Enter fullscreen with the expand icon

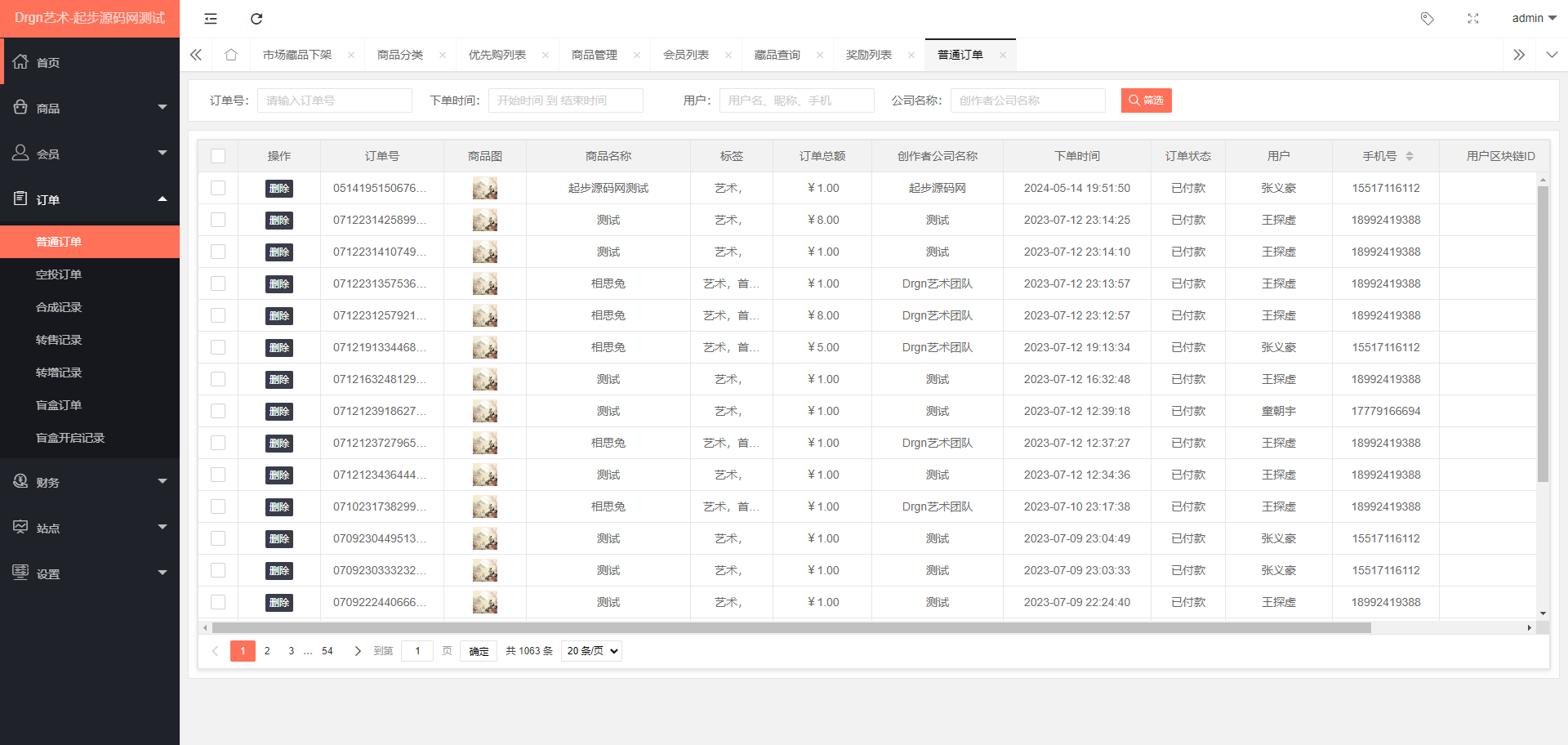click(1472, 19)
